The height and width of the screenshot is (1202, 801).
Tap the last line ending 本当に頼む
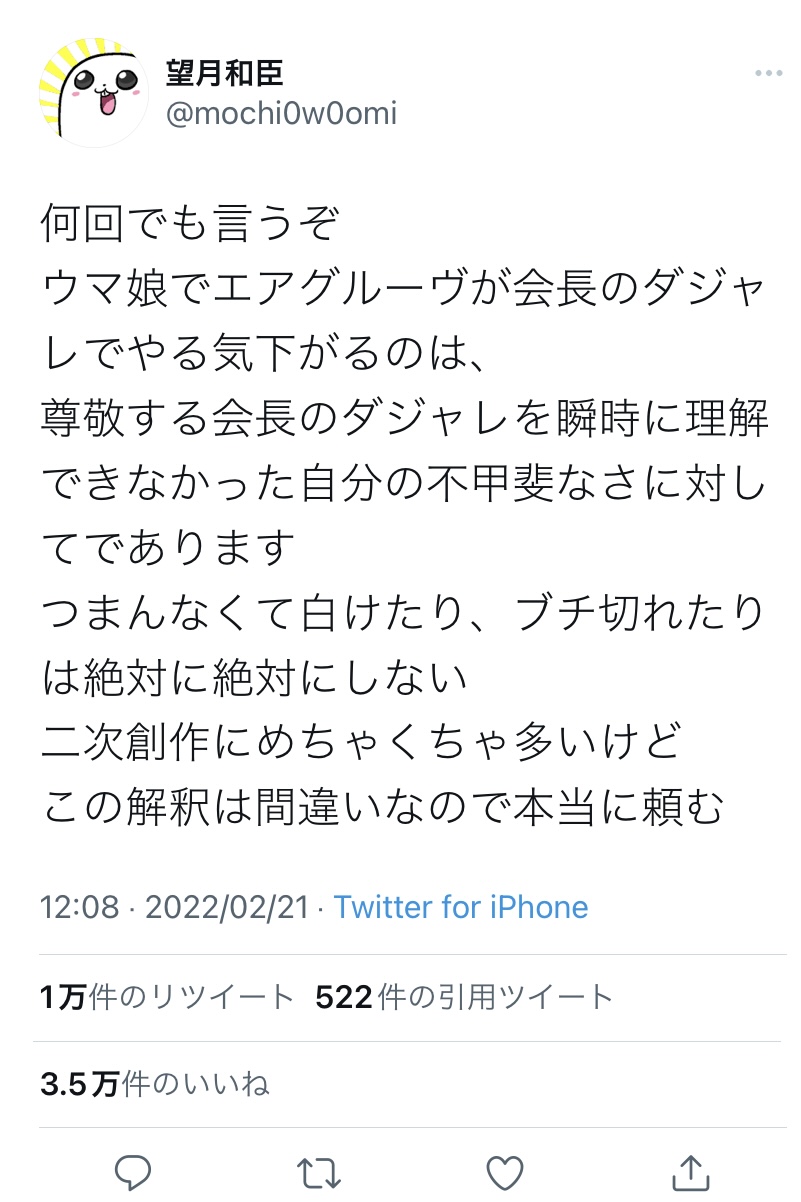382,808
